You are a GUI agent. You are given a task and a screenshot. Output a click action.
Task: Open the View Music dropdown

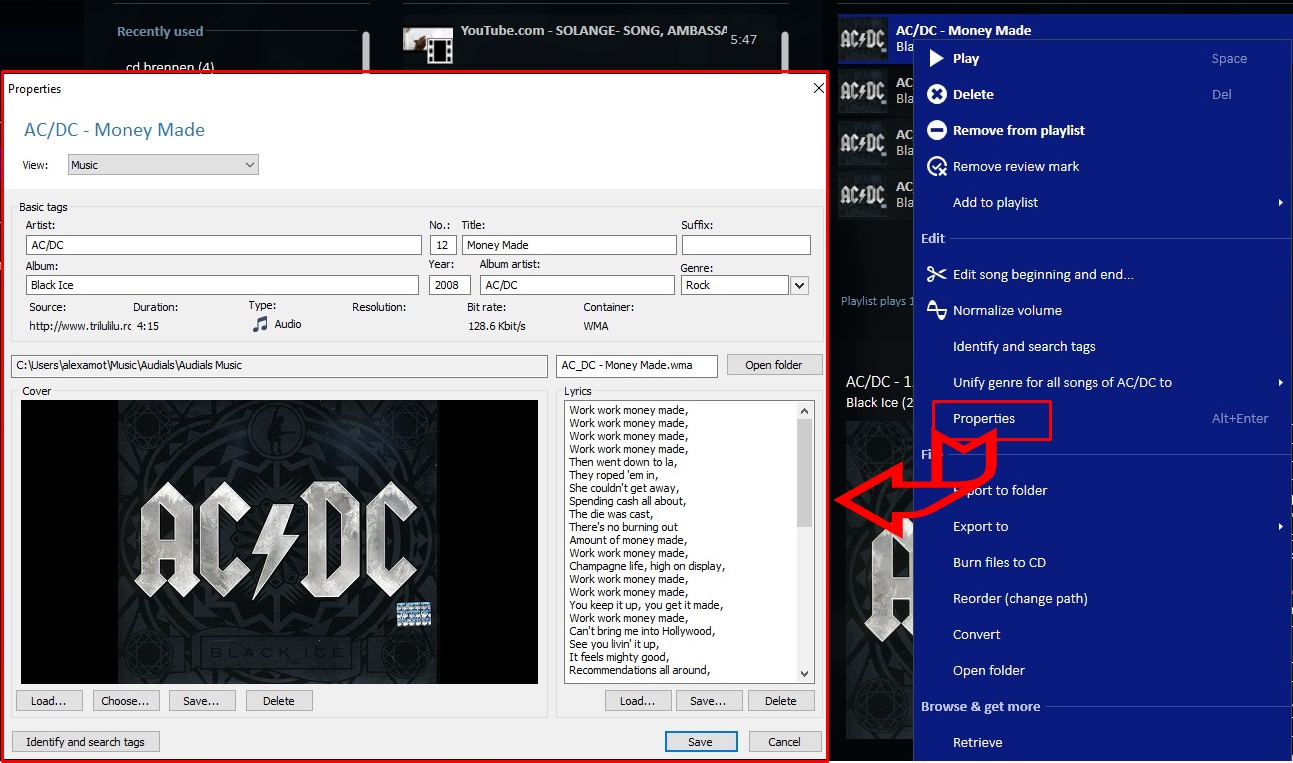coord(163,165)
